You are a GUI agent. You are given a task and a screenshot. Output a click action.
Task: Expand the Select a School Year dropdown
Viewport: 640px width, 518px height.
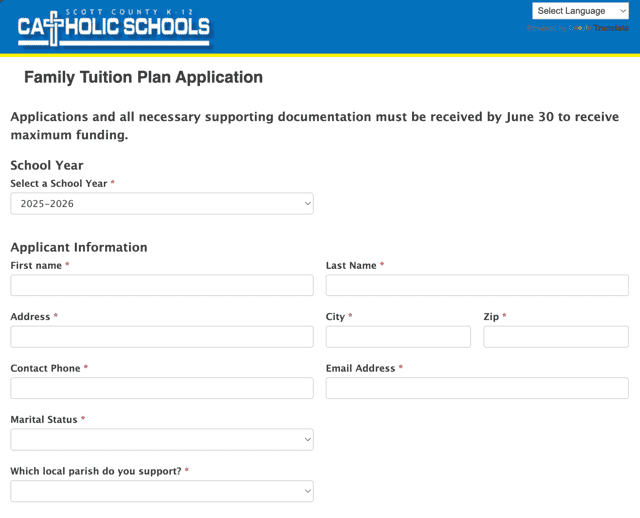point(162,204)
